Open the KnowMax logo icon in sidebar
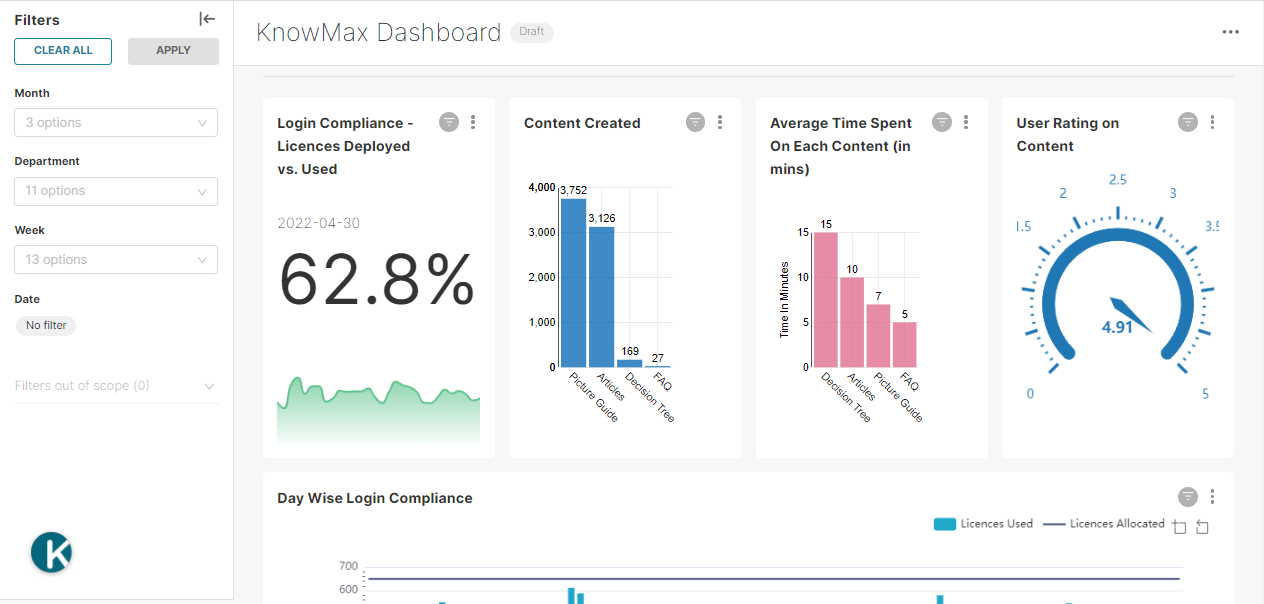 point(51,552)
